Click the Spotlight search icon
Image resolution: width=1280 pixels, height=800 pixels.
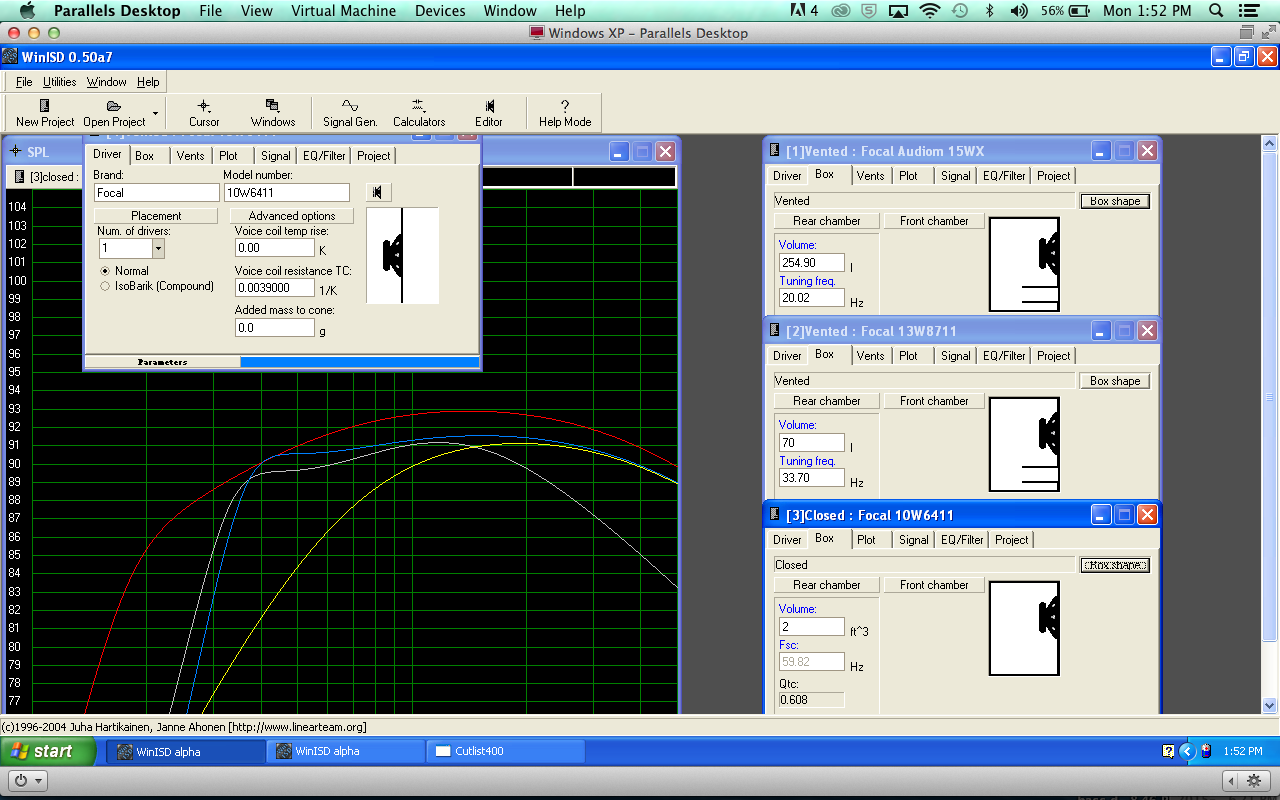pyautogui.click(x=1216, y=11)
